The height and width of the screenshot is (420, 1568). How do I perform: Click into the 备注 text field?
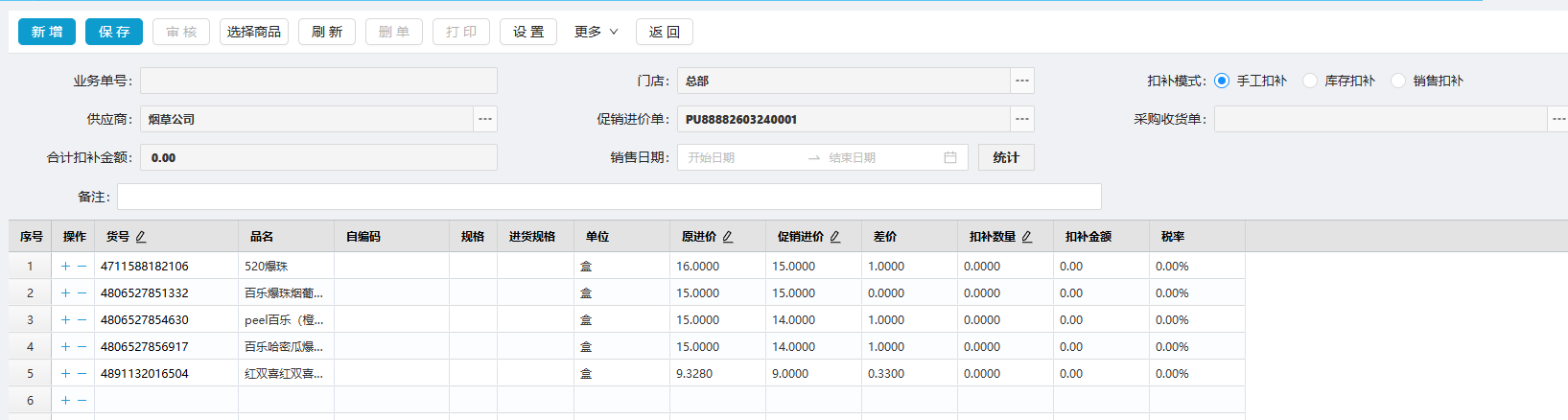609,197
